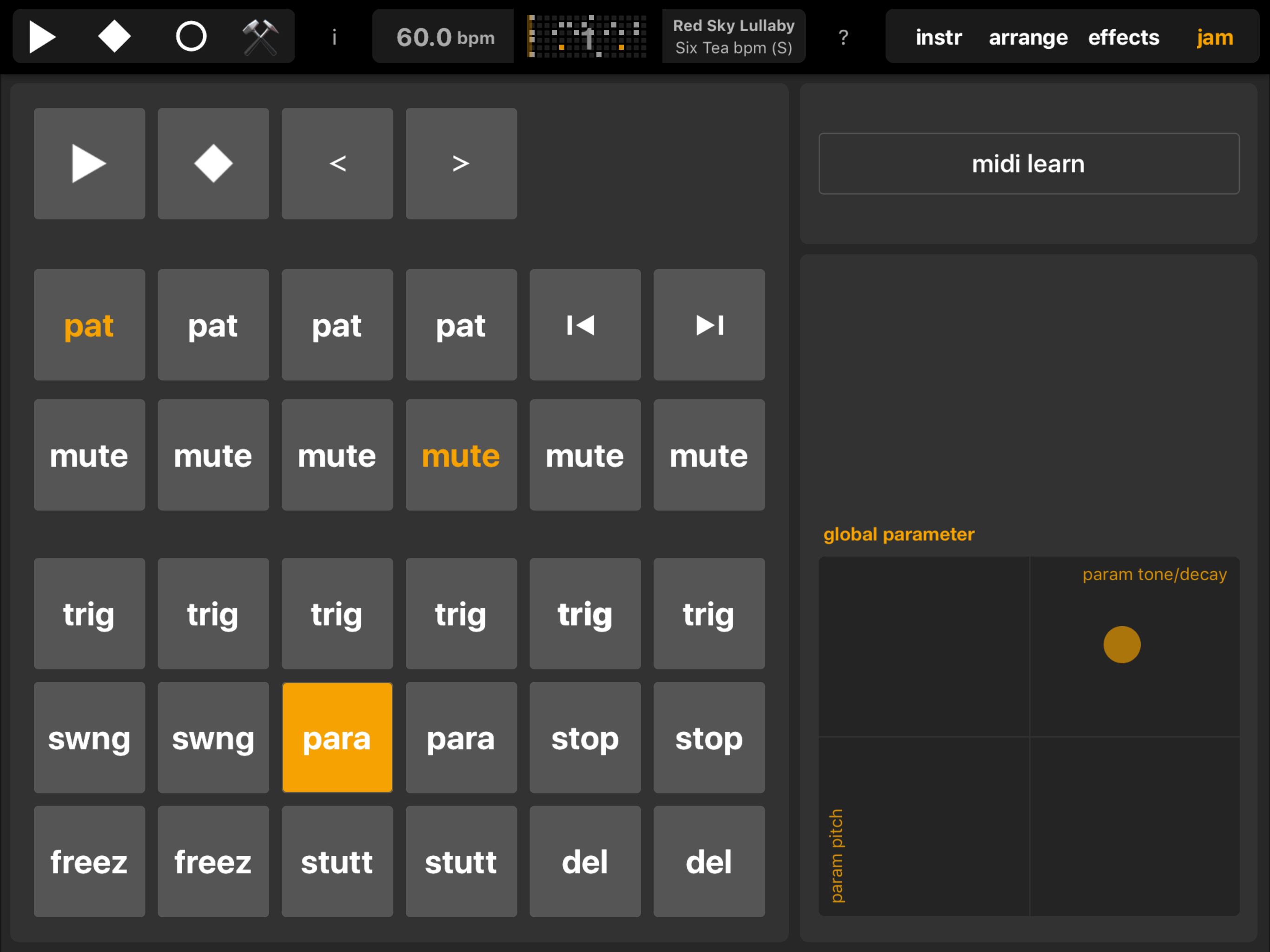
Task: Tap the leftmost freez pad
Action: [90, 862]
